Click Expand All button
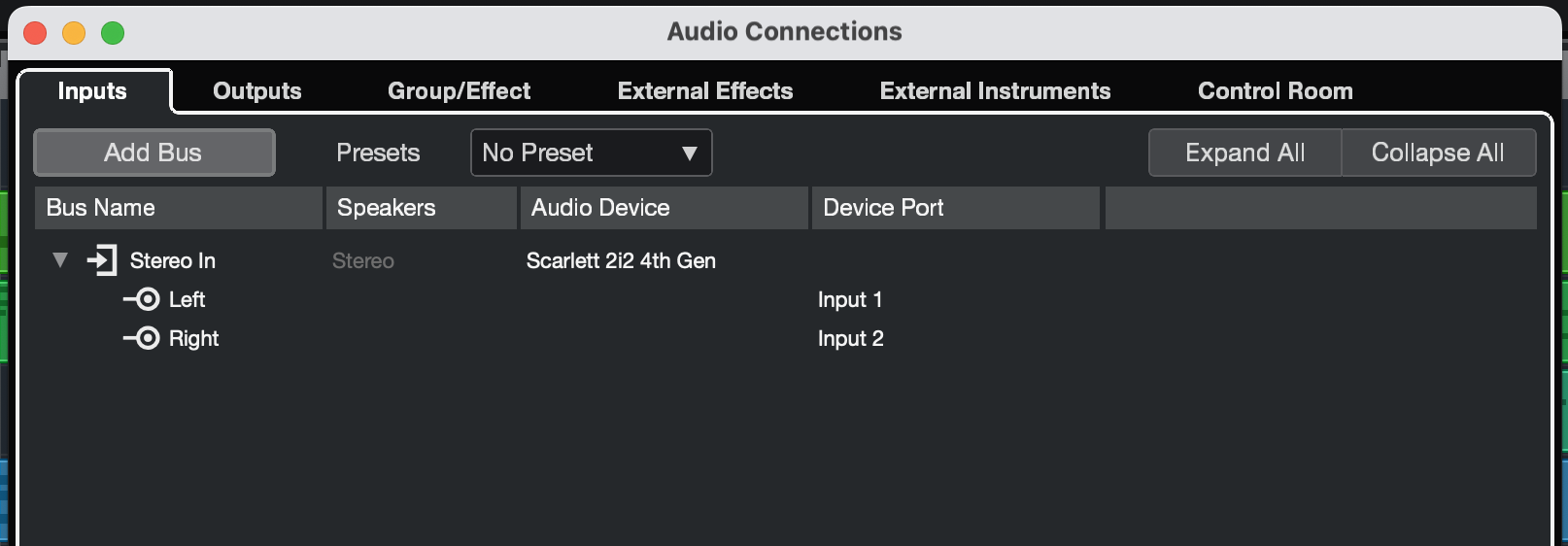 click(1244, 153)
